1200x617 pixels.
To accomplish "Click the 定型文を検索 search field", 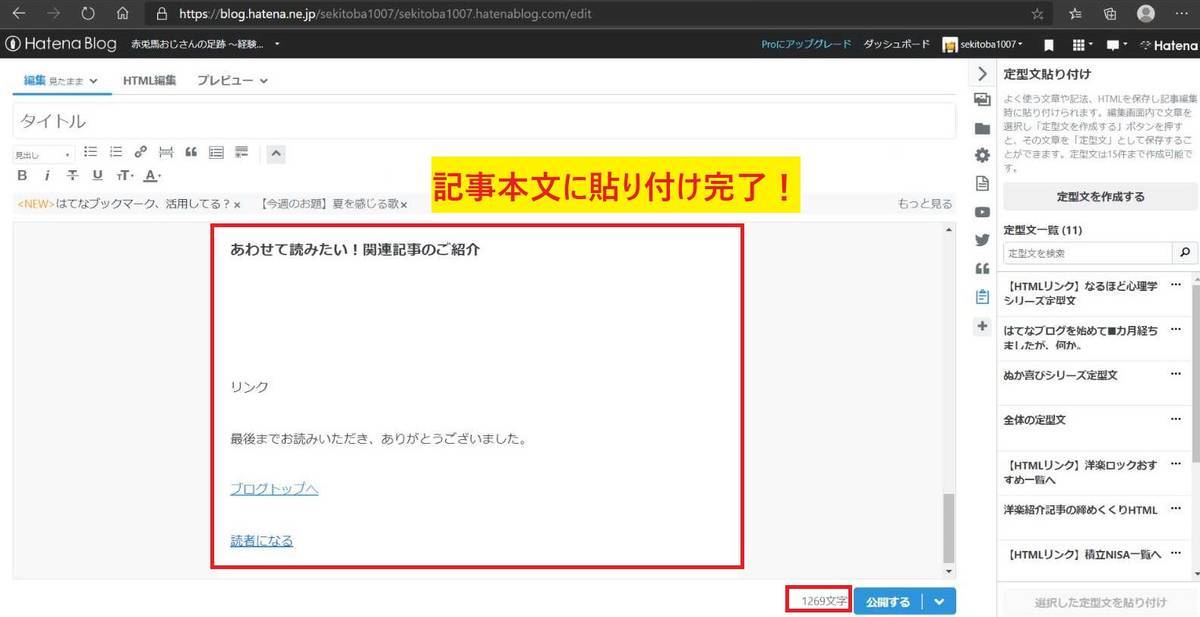I will tap(1089, 253).
